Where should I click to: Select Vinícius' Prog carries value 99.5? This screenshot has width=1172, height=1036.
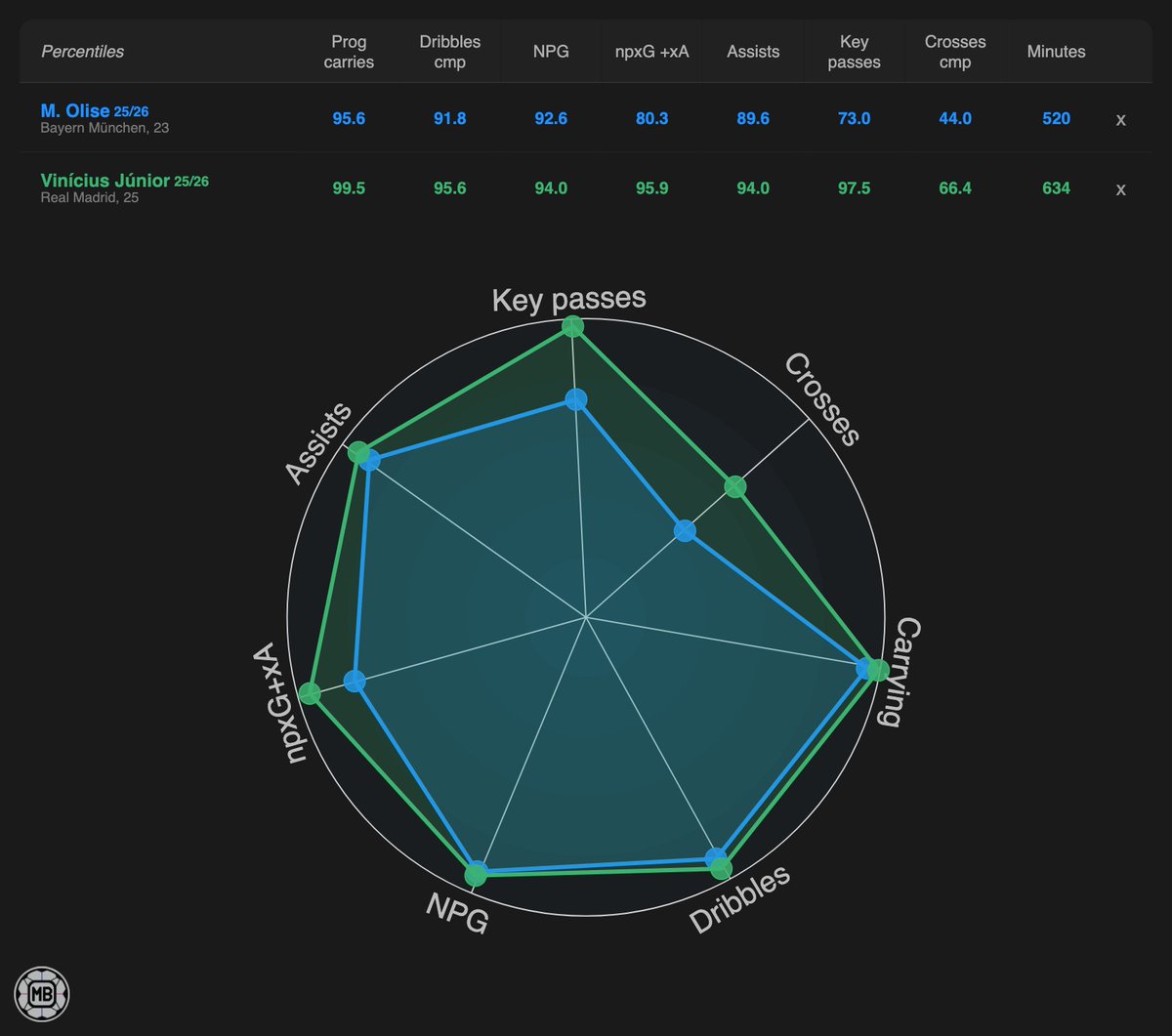tap(349, 187)
